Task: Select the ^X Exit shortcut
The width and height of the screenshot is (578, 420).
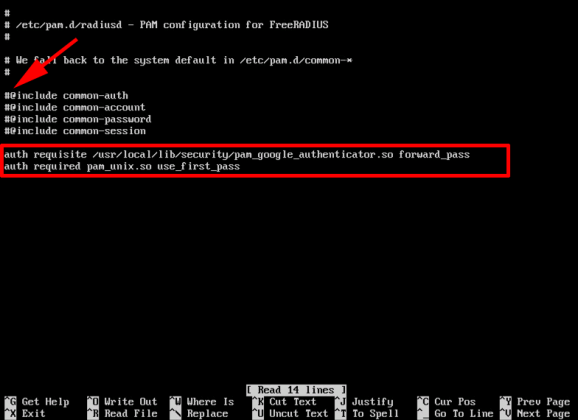Action: (25, 413)
